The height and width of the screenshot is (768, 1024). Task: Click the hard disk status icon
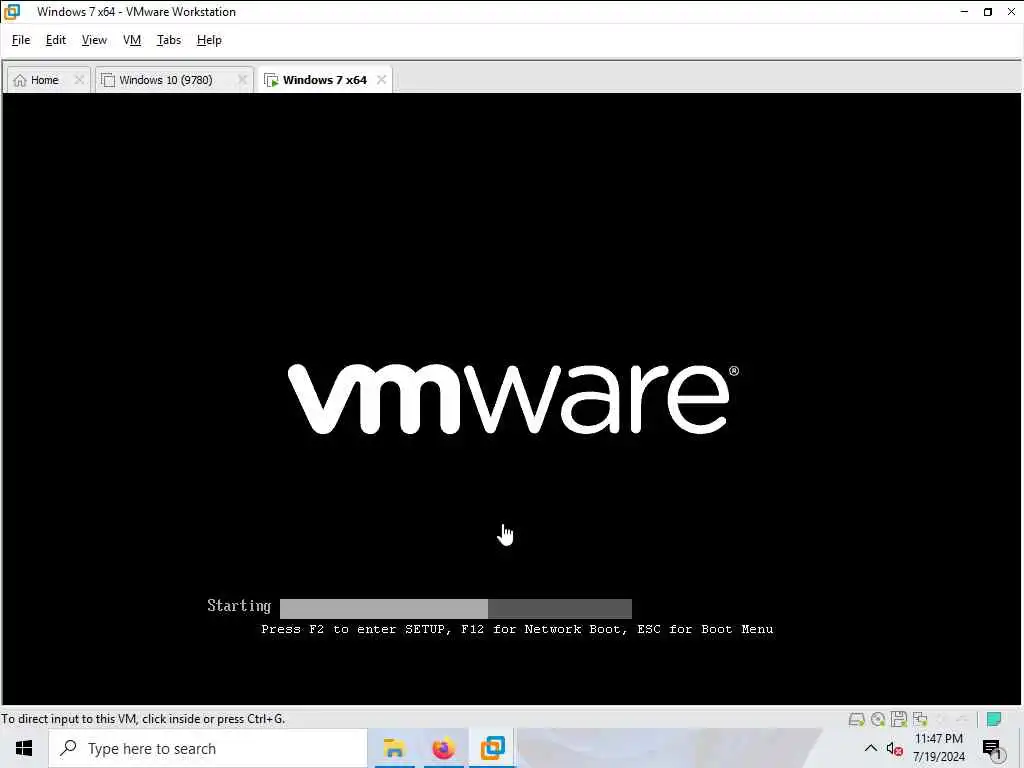click(856, 719)
